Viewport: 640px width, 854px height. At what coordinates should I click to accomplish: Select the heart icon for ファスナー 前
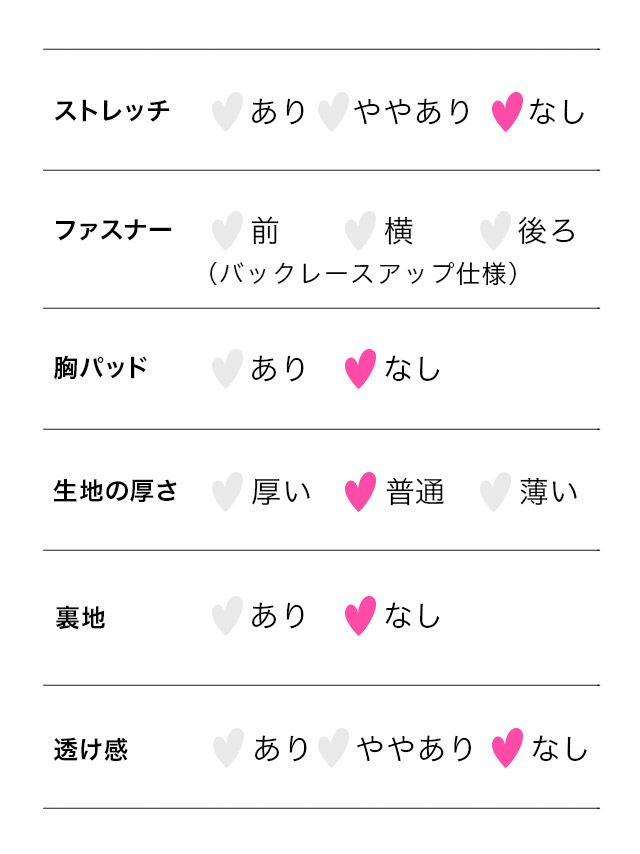(228, 231)
